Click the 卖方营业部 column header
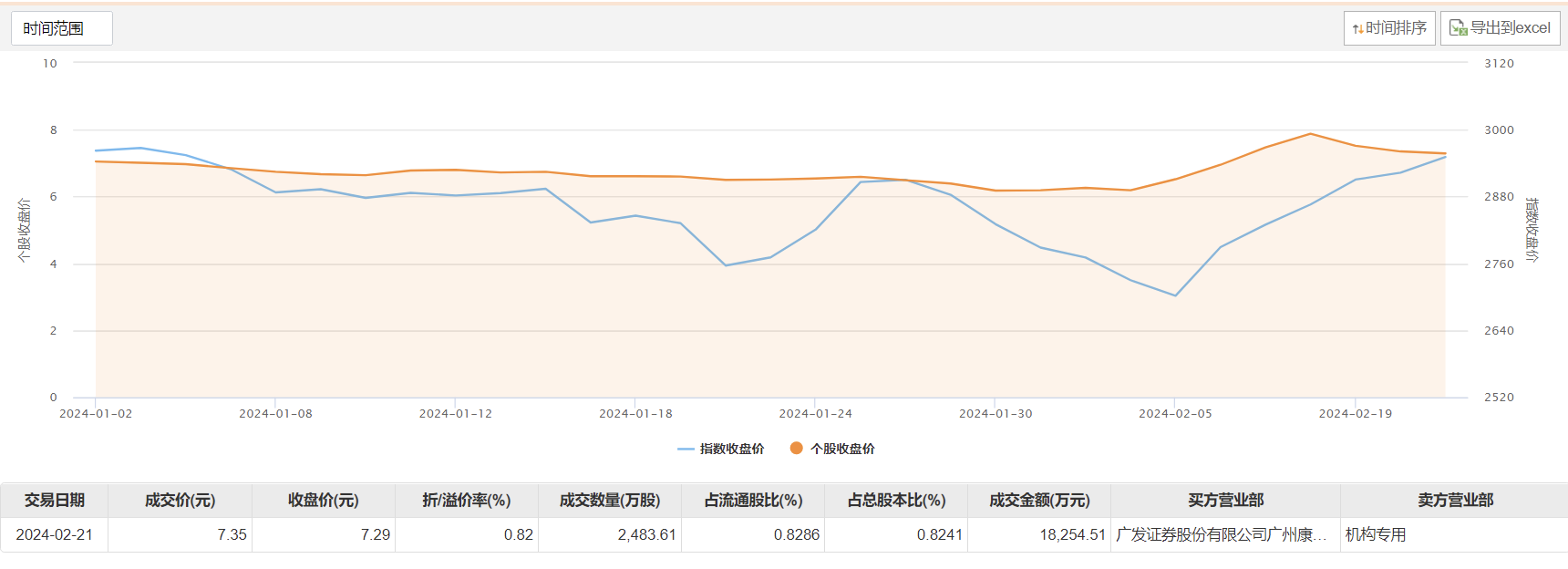The height and width of the screenshot is (569, 1568). pos(1455,501)
